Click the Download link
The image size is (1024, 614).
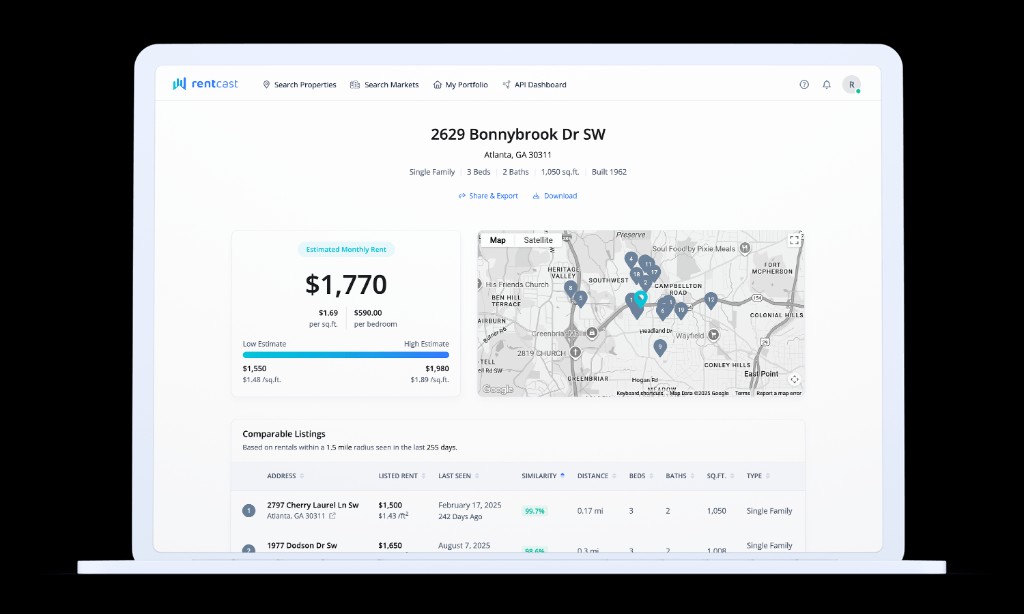coord(554,196)
